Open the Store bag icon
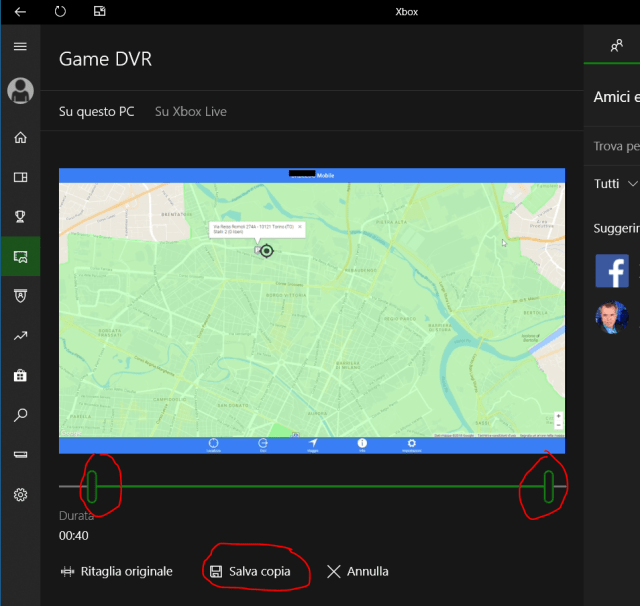Screen dimensions: 640x606 point(20,376)
